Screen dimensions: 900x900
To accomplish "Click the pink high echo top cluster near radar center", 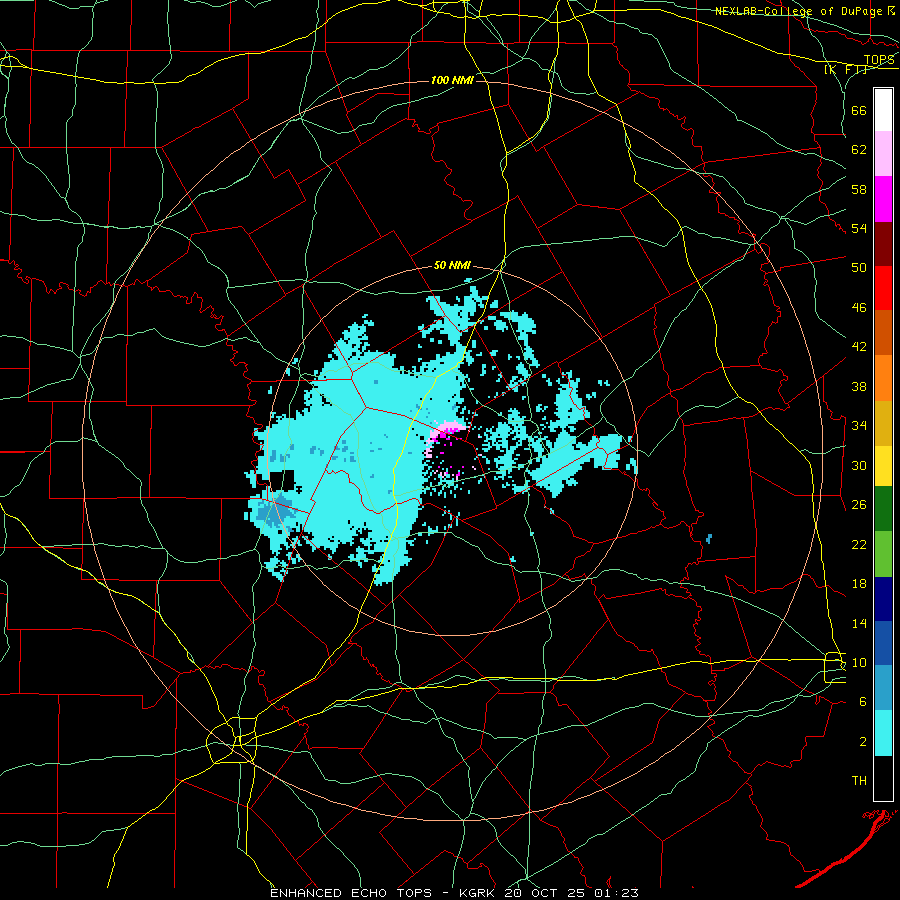I will point(446,432).
